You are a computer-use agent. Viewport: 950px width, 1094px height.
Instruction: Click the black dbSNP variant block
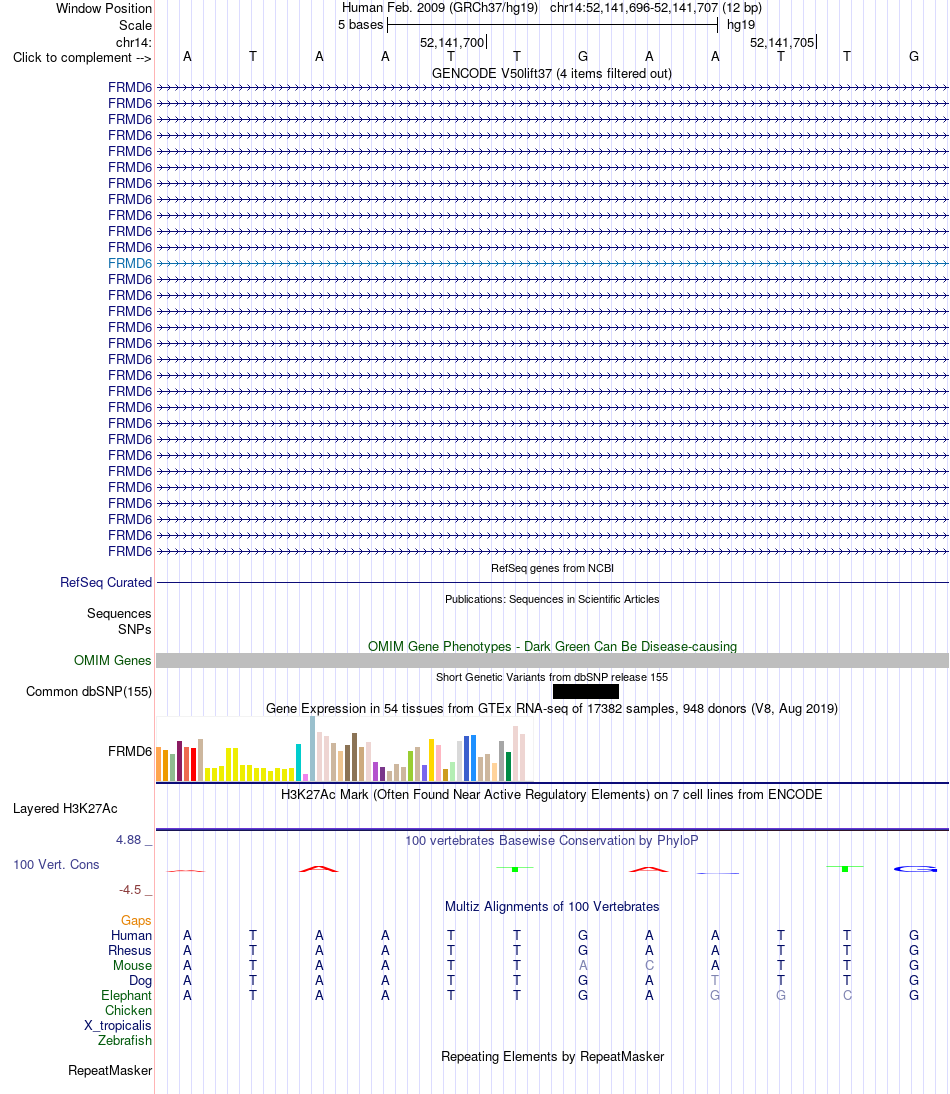(x=585, y=691)
